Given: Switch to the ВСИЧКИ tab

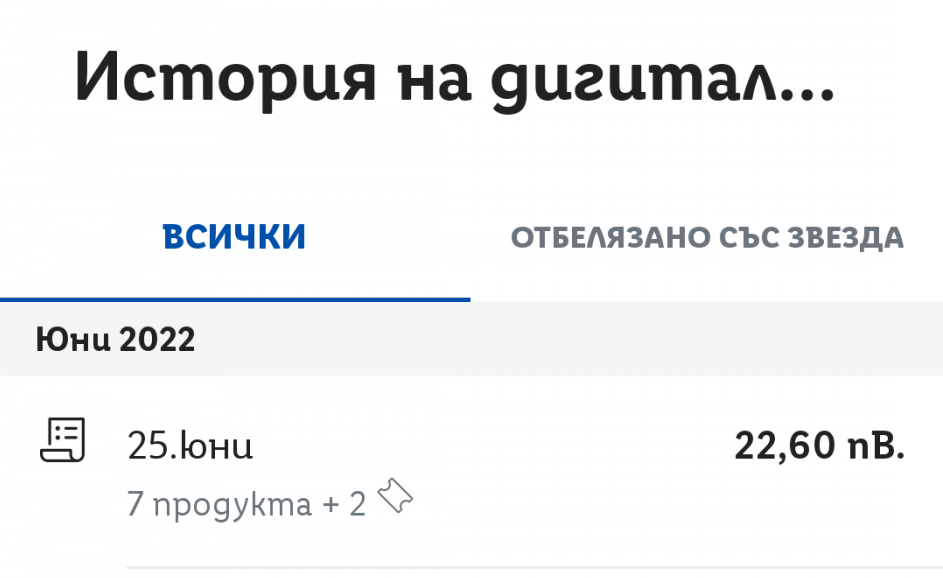Looking at the screenshot, I should (235, 238).
